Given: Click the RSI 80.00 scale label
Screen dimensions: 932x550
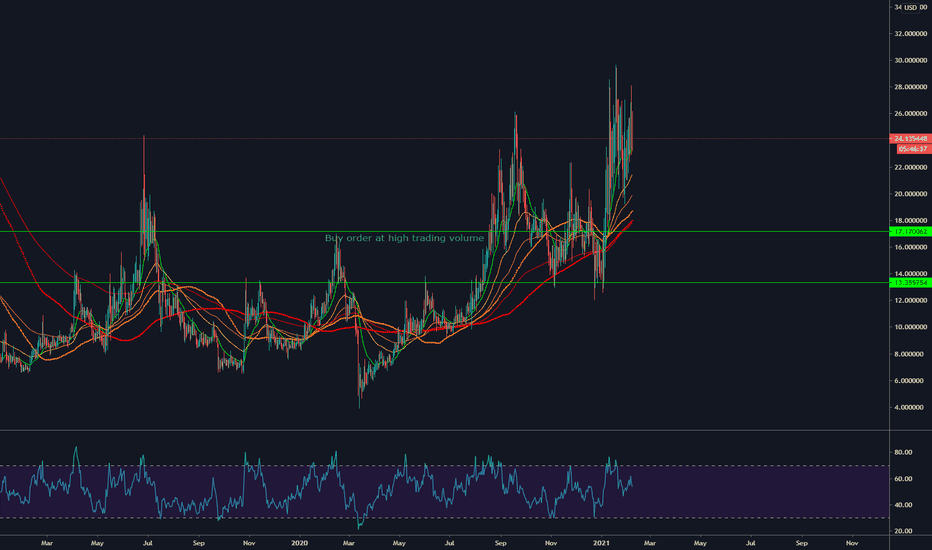Looking at the screenshot, I should pyautogui.click(x=903, y=452).
